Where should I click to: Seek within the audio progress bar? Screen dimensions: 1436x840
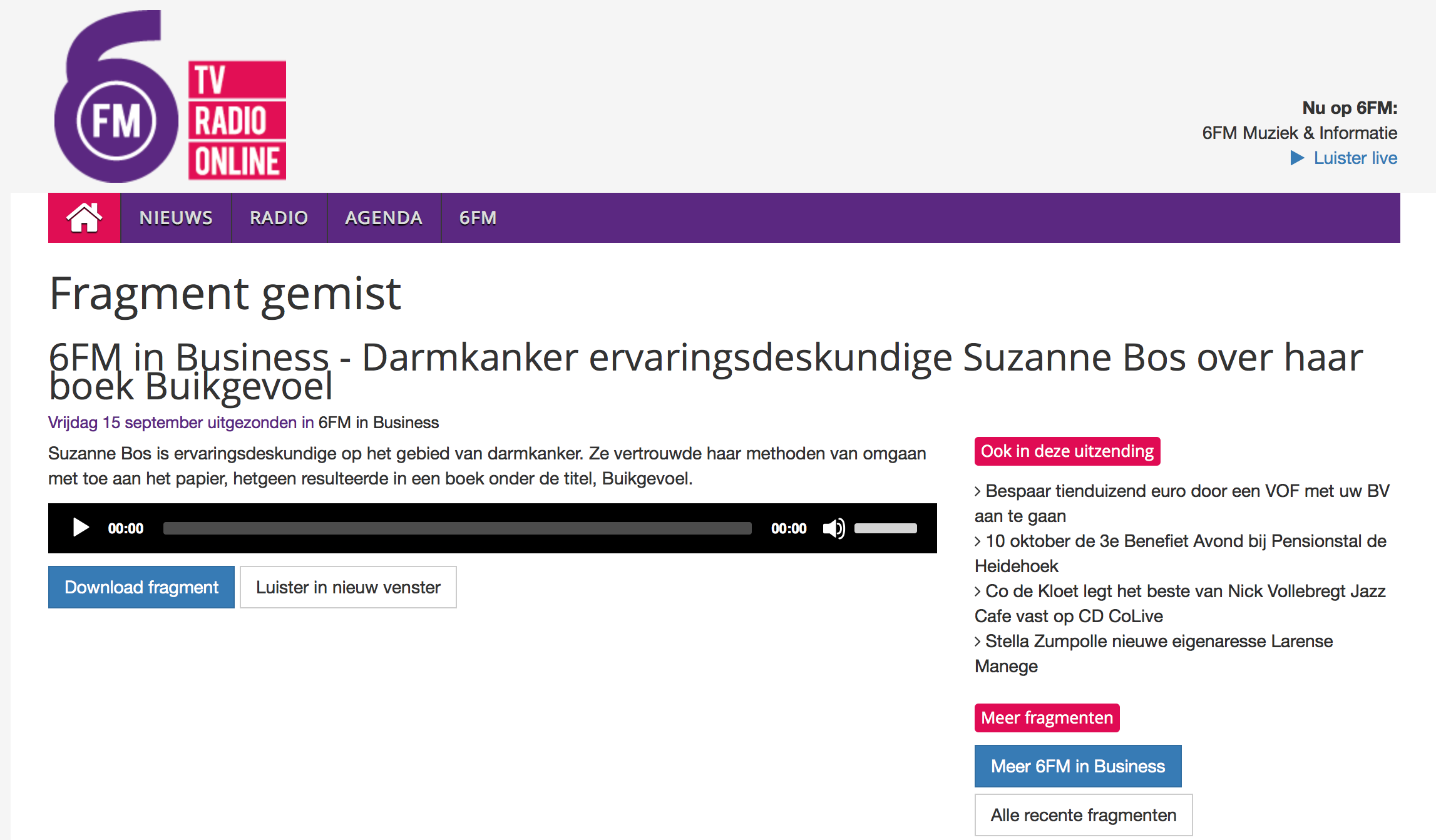click(458, 528)
